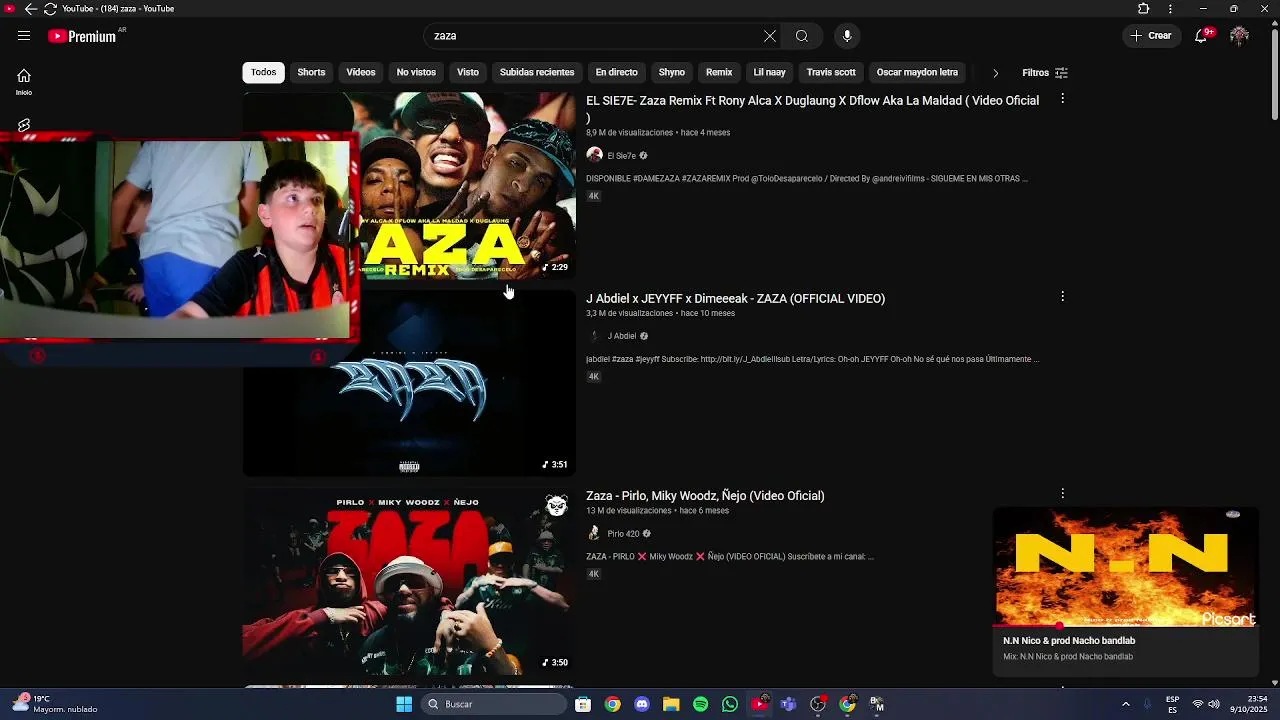
Task: Open options menu for Zaza Pirlo video
Action: [1062, 494]
